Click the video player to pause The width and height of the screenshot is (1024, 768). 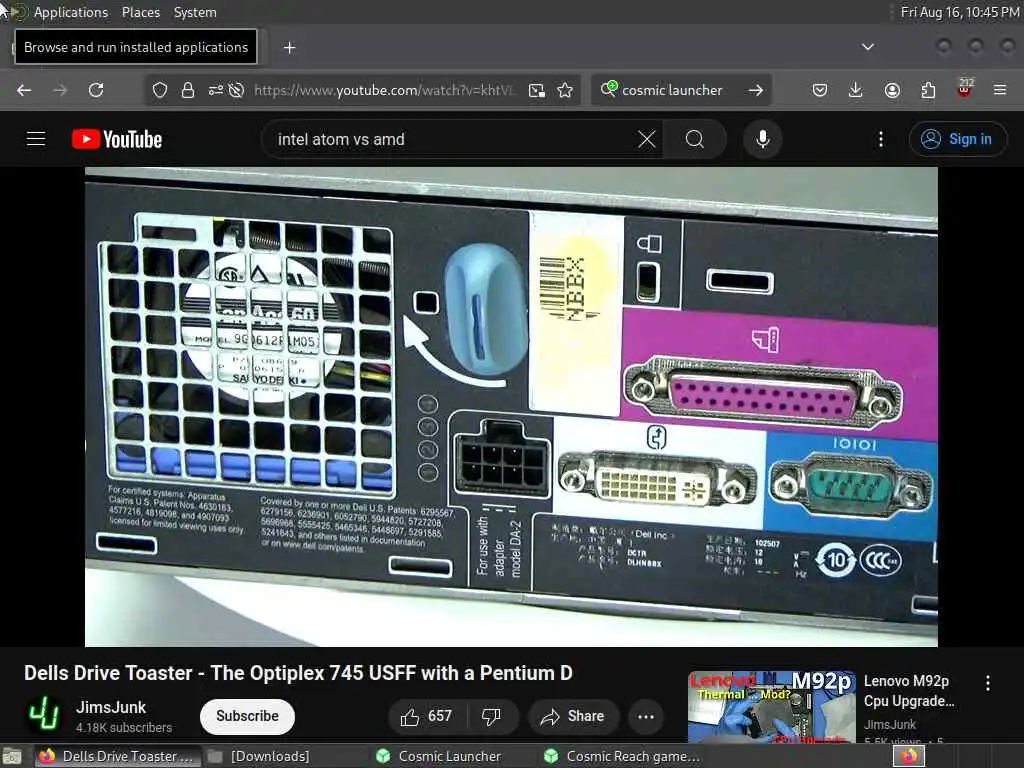511,407
